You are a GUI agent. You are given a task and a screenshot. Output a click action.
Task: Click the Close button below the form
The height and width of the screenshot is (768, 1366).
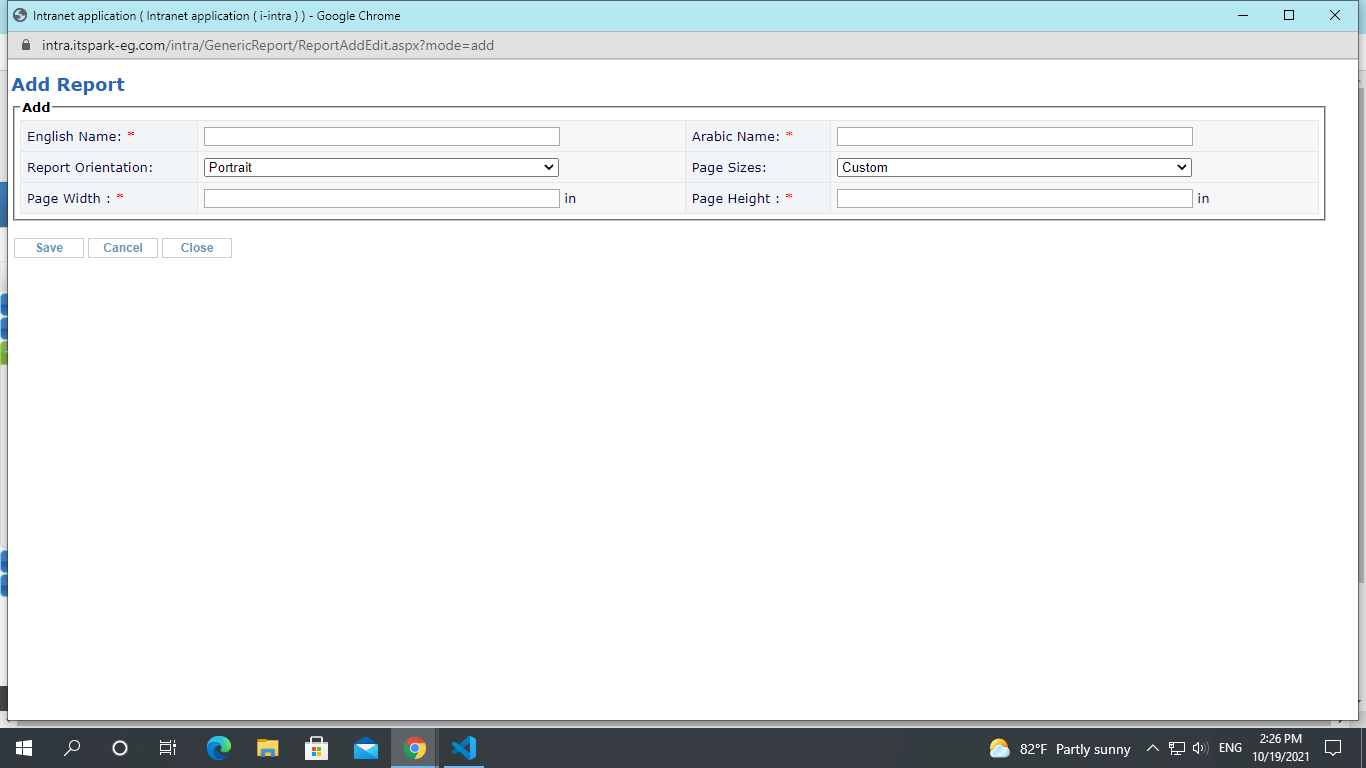197,248
